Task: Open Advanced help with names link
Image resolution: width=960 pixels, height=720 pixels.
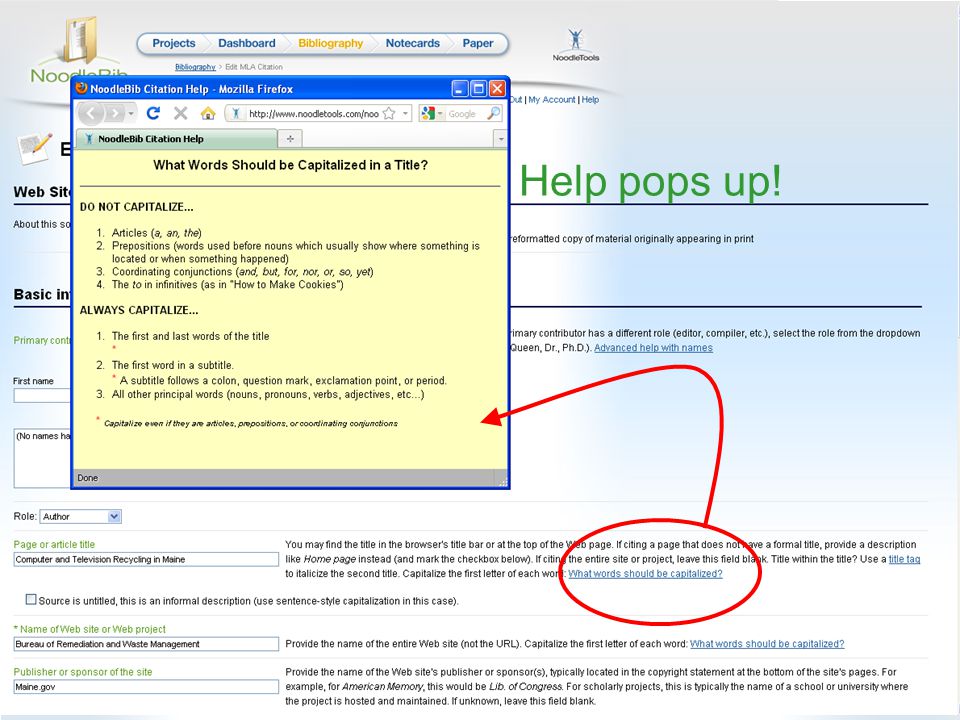Action: [x=653, y=348]
